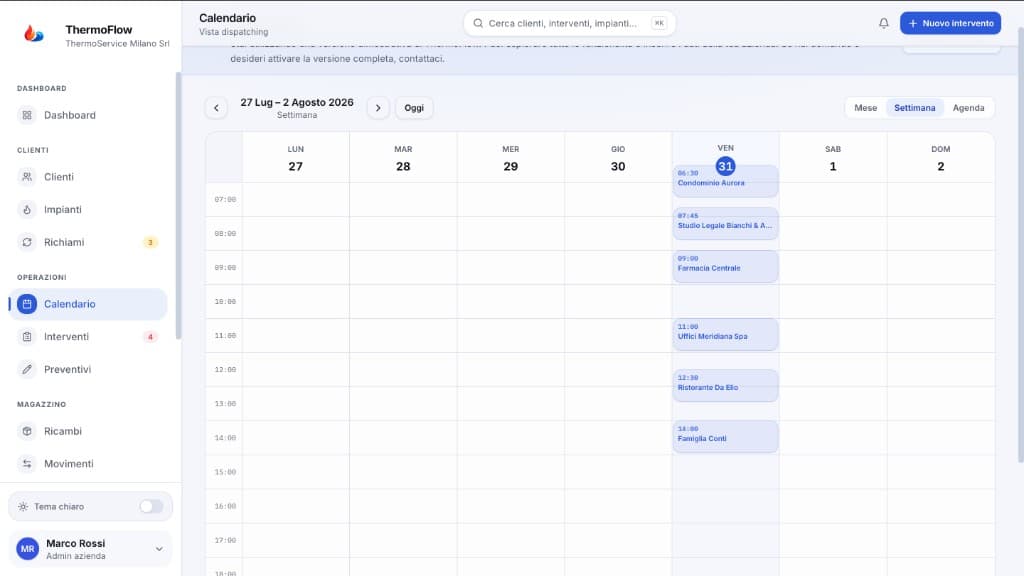Click the search magnifier icon

coord(478,24)
